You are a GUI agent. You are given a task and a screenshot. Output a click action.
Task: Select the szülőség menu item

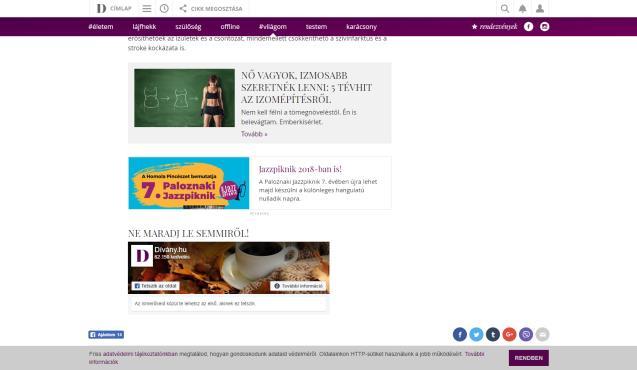coord(188,27)
